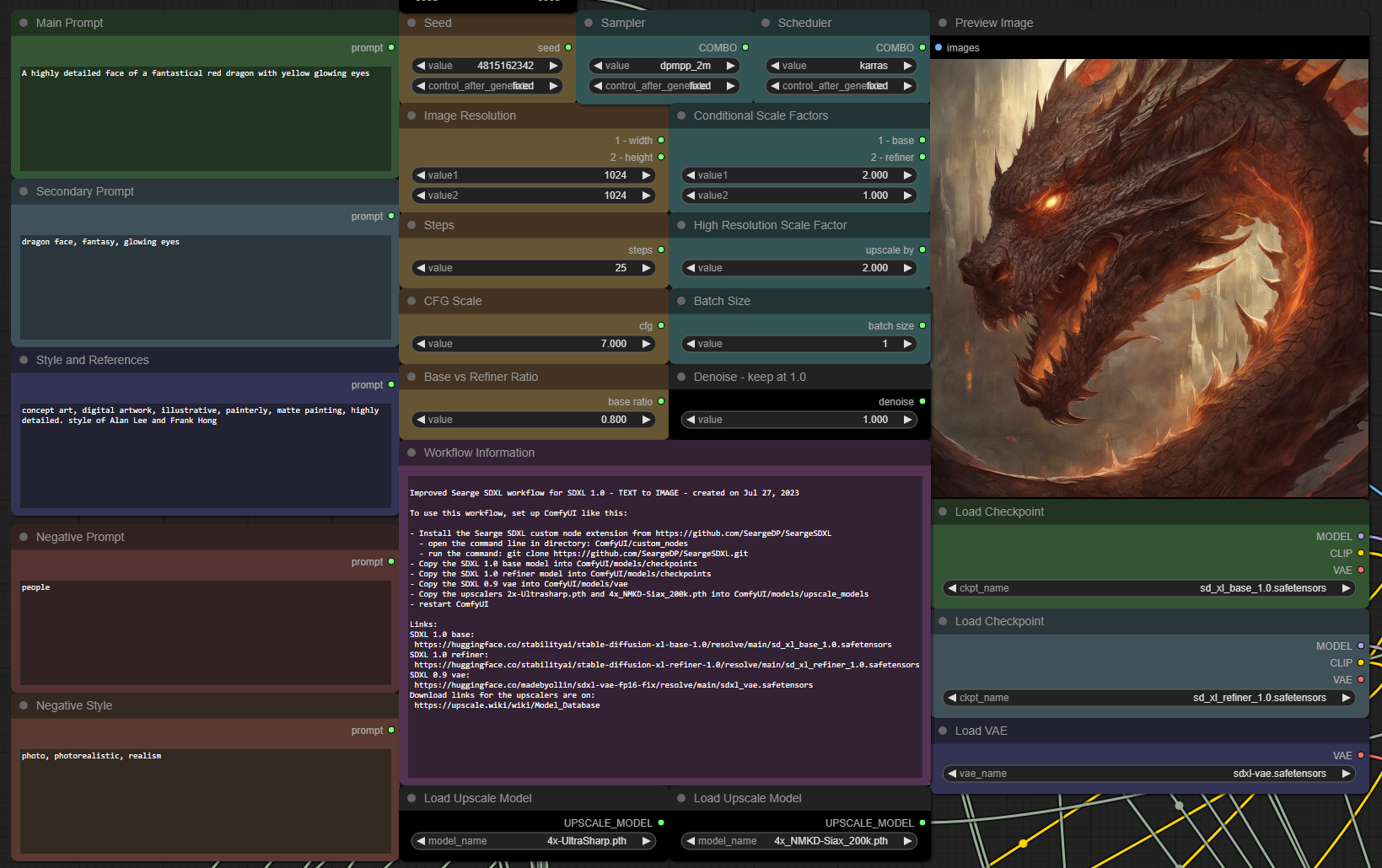The width and height of the screenshot is (1382, 868).
Task: Click the green seed output connector dot
Action: click(x=568, y=48)
